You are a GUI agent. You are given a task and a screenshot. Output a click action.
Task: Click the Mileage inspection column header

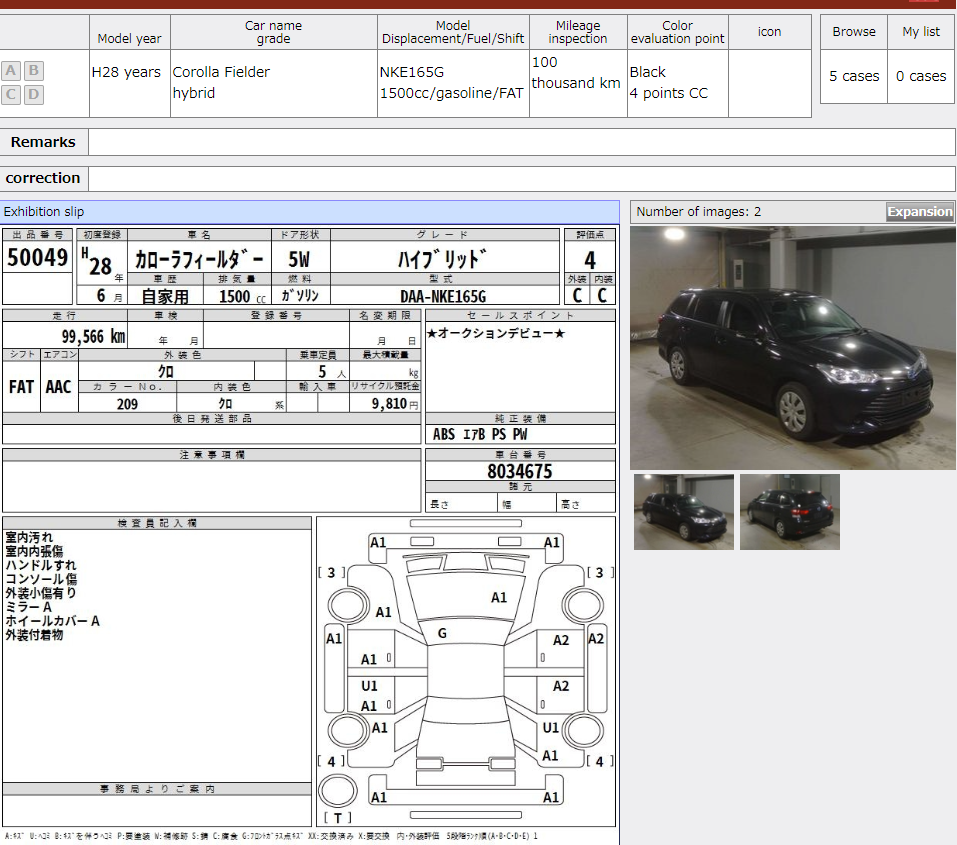pyautogui.click(x=576, y=31)
